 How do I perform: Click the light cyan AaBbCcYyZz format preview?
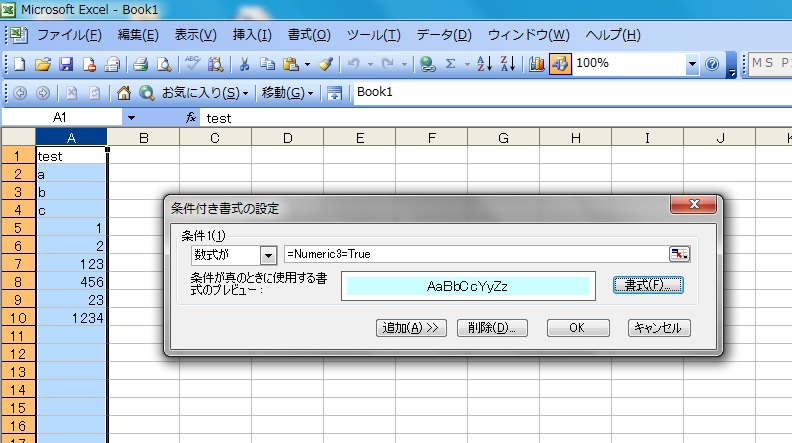click(467, 286)
